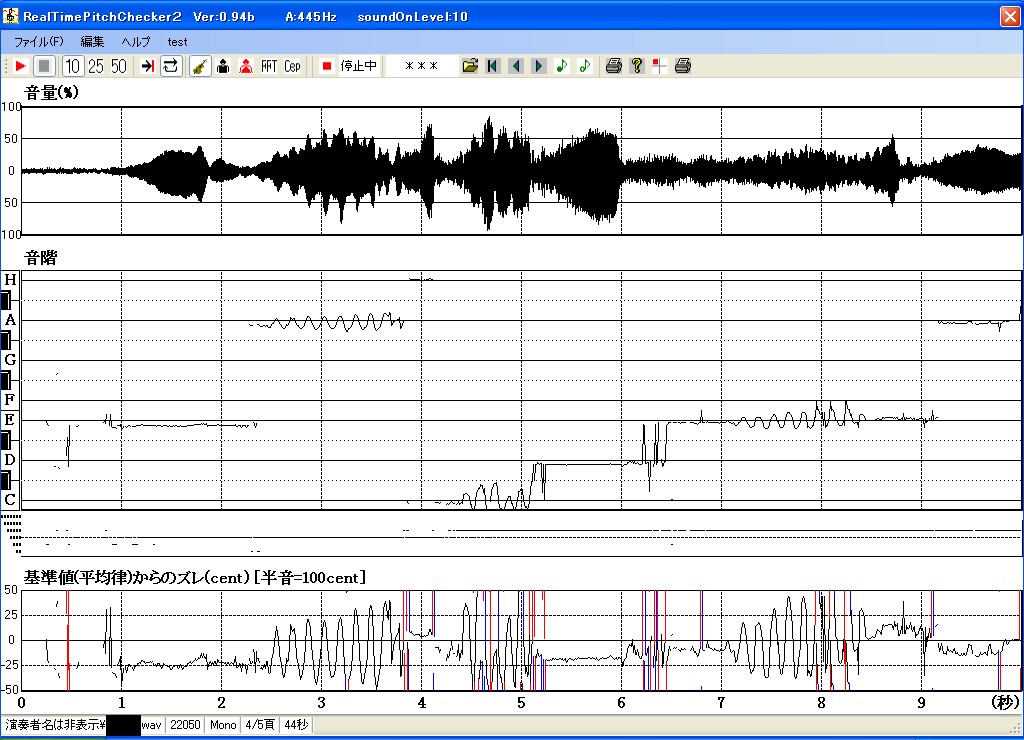Select the 10 display range button
1024x740 pixels.
[72, 66]
